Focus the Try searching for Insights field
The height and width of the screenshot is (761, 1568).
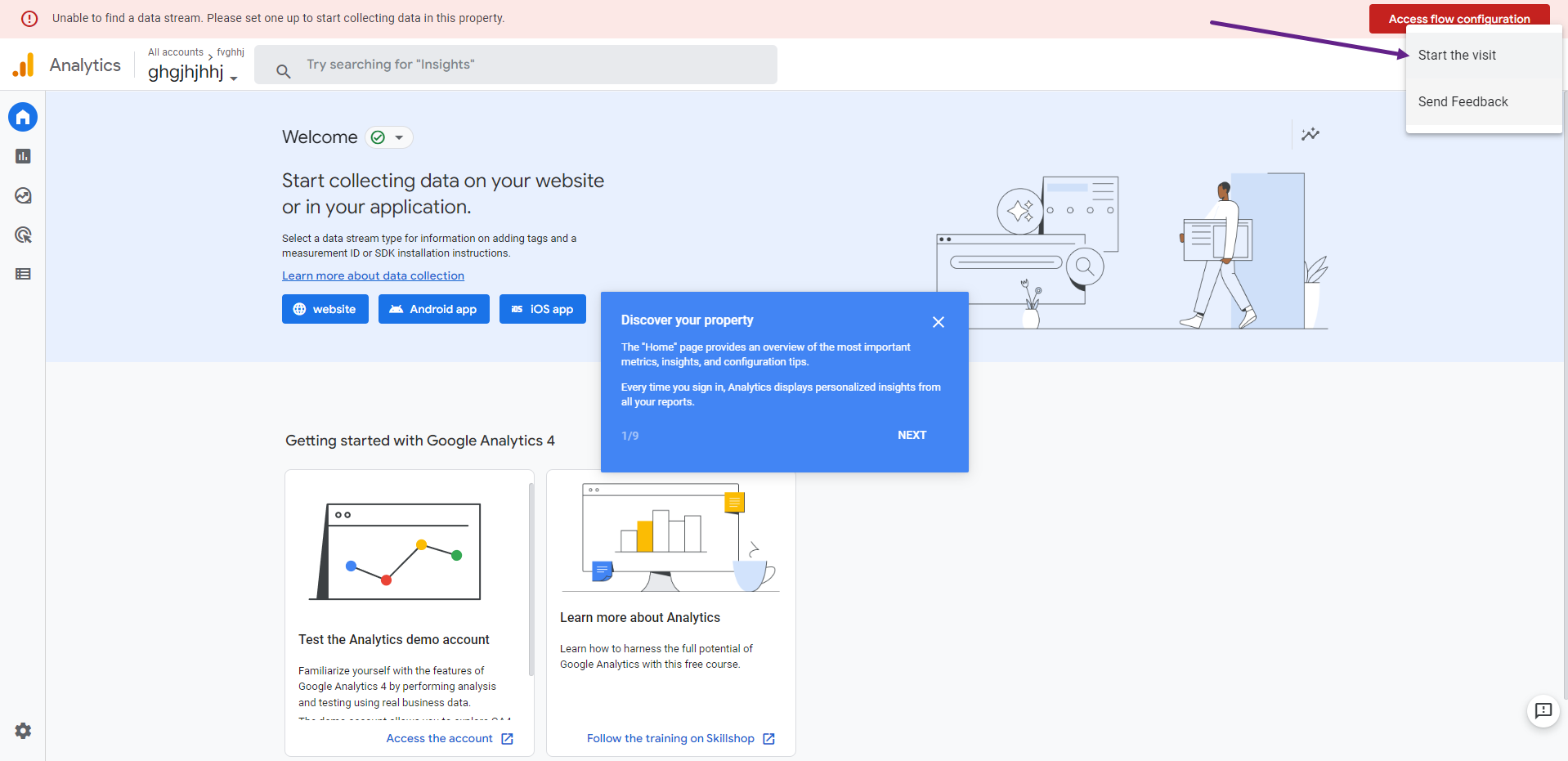[516, 65]
